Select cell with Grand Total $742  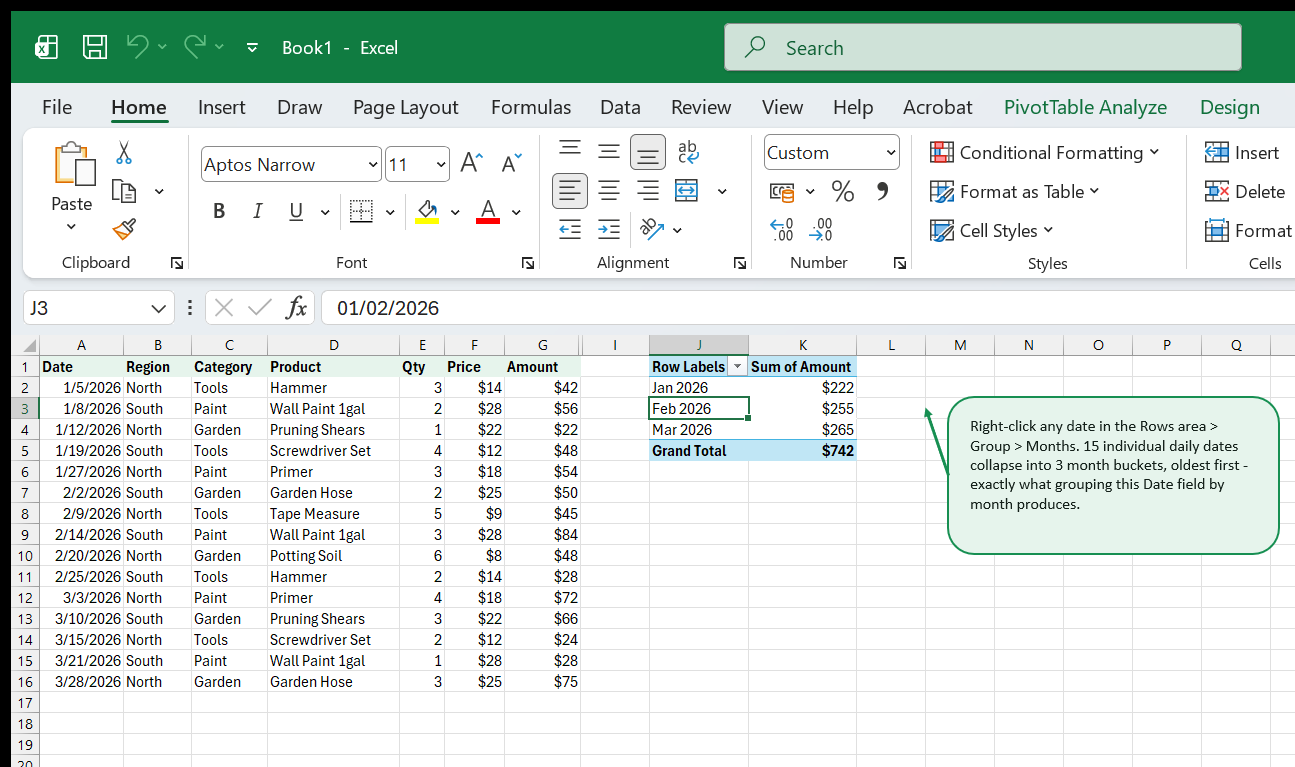(x=802, y=451)
